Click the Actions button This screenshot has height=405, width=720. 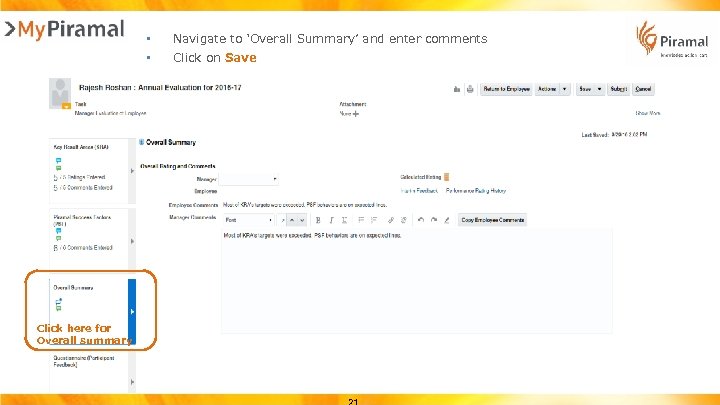(547, 89)
